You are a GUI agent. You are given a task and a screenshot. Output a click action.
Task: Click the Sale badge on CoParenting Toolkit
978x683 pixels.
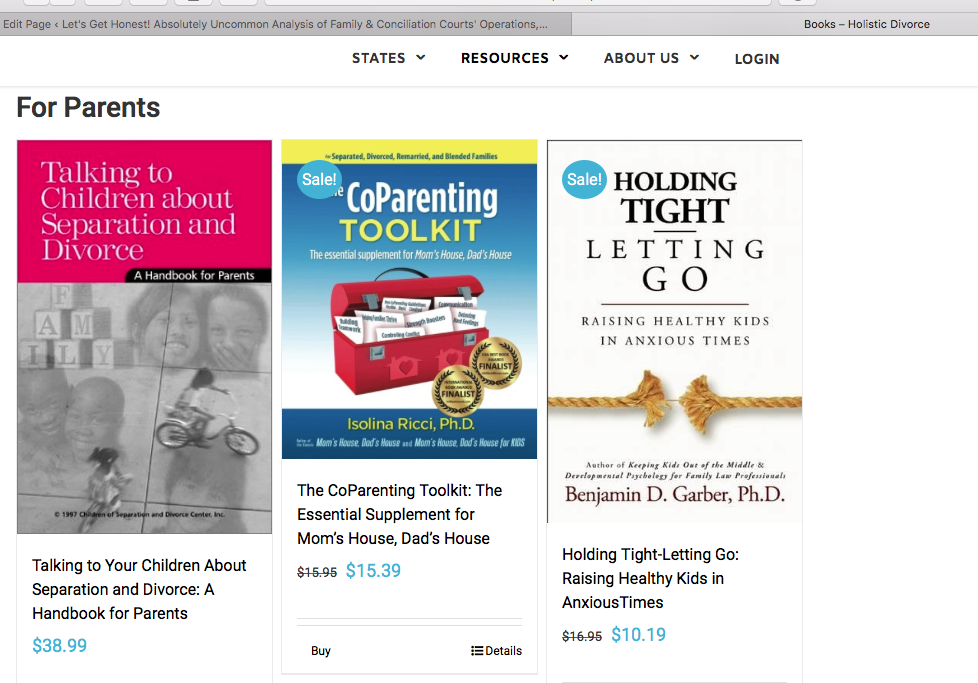[x=319, y=180]
